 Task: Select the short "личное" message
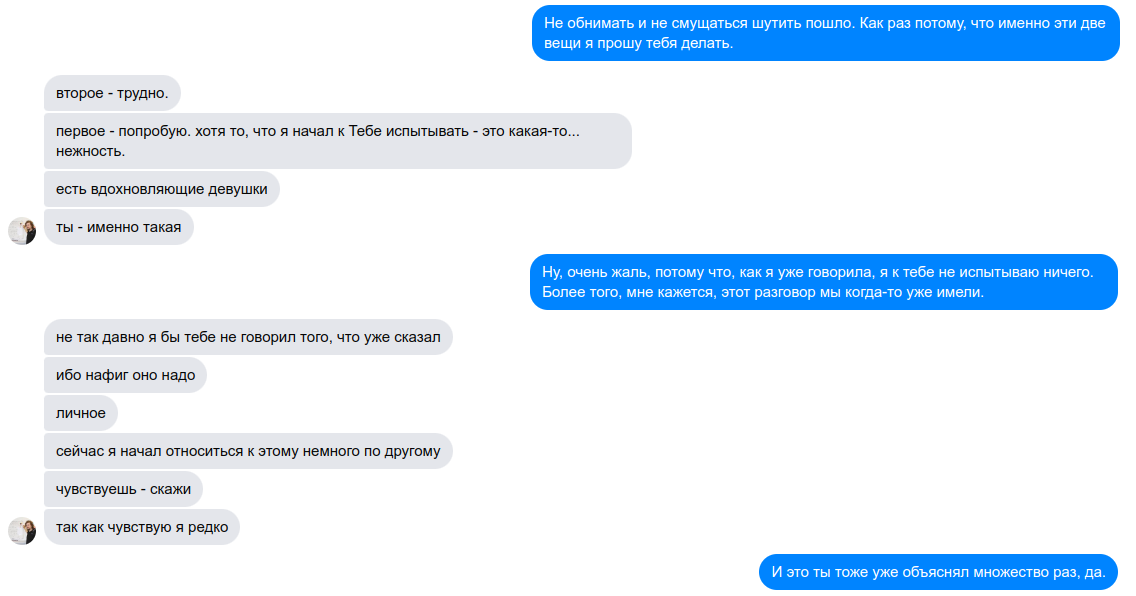(81, 413)
